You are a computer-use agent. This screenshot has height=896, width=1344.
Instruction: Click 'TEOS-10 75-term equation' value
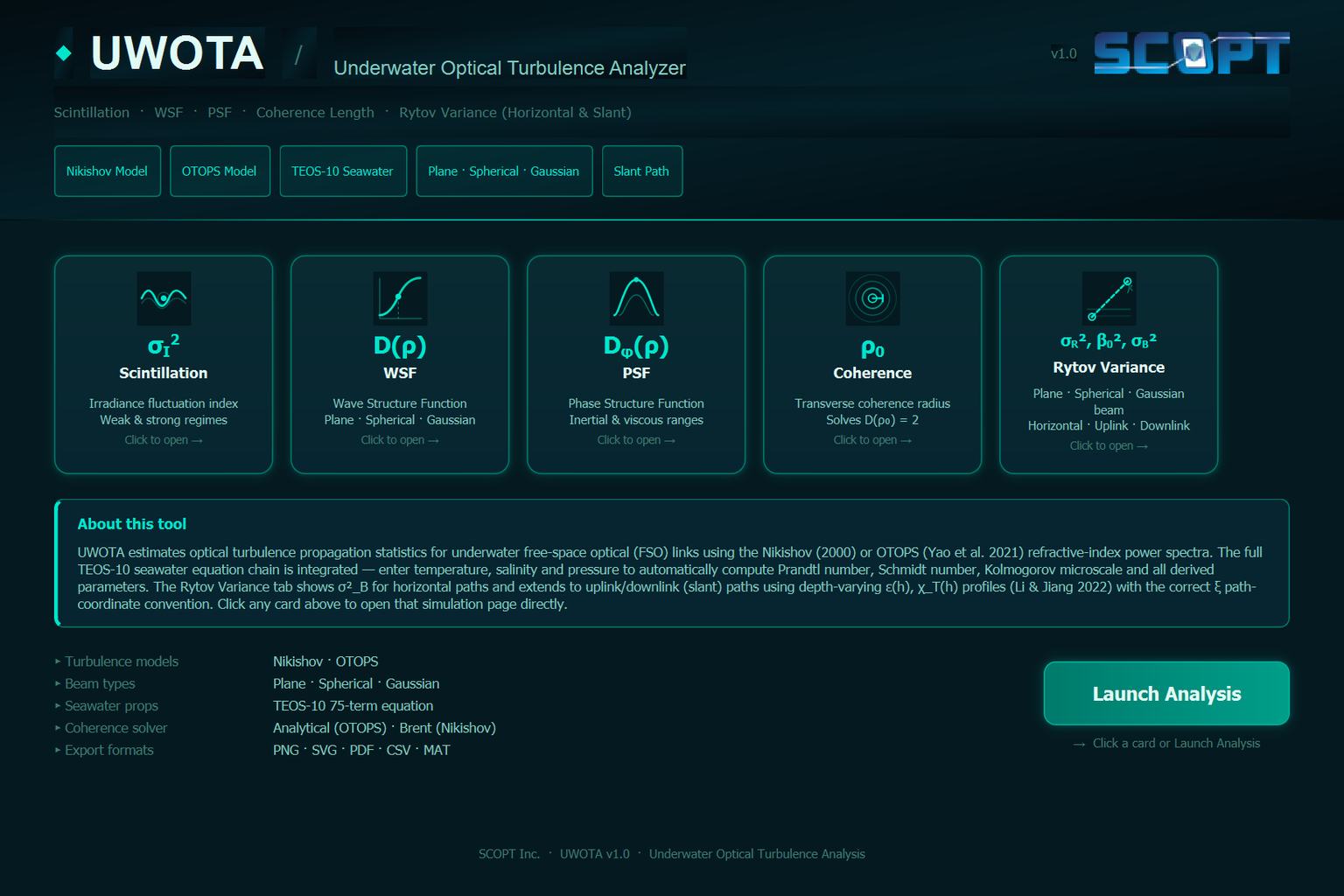(x=353, y=705)
